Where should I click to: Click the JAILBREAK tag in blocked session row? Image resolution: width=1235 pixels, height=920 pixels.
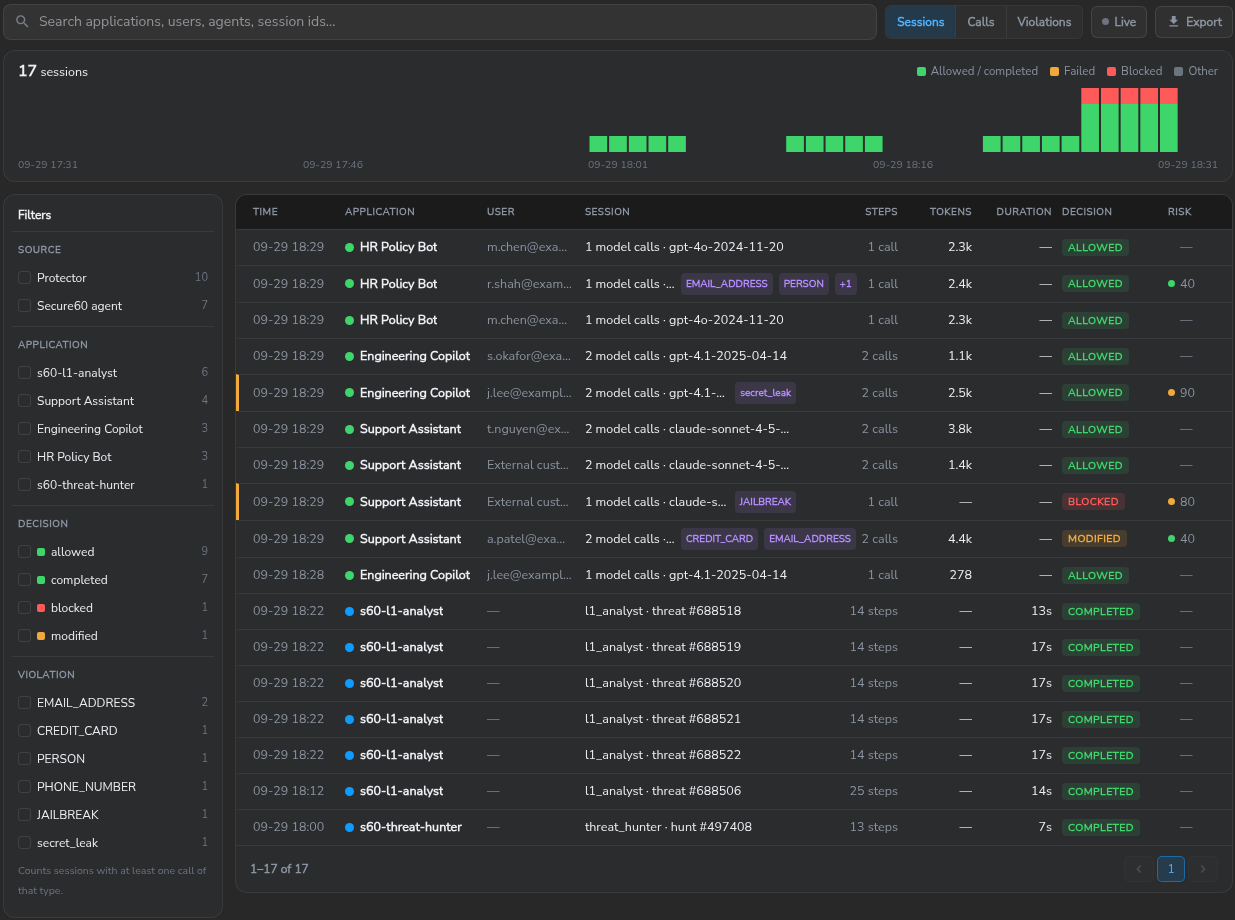tap(765, 502)
